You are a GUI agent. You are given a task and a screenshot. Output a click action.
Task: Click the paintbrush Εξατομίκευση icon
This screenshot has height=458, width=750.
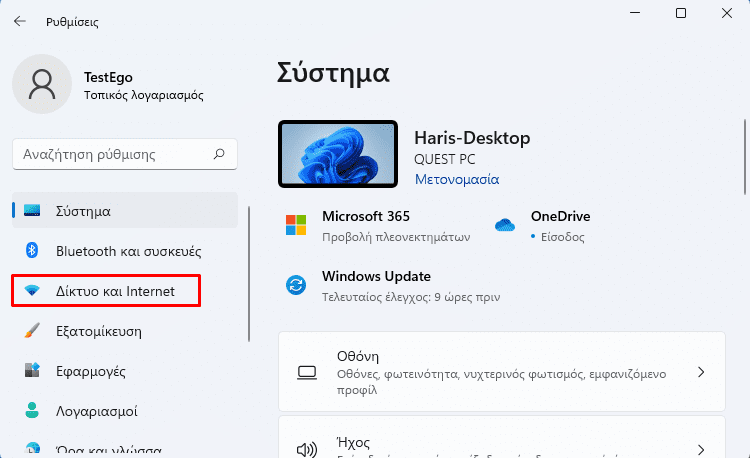[32, 330]
